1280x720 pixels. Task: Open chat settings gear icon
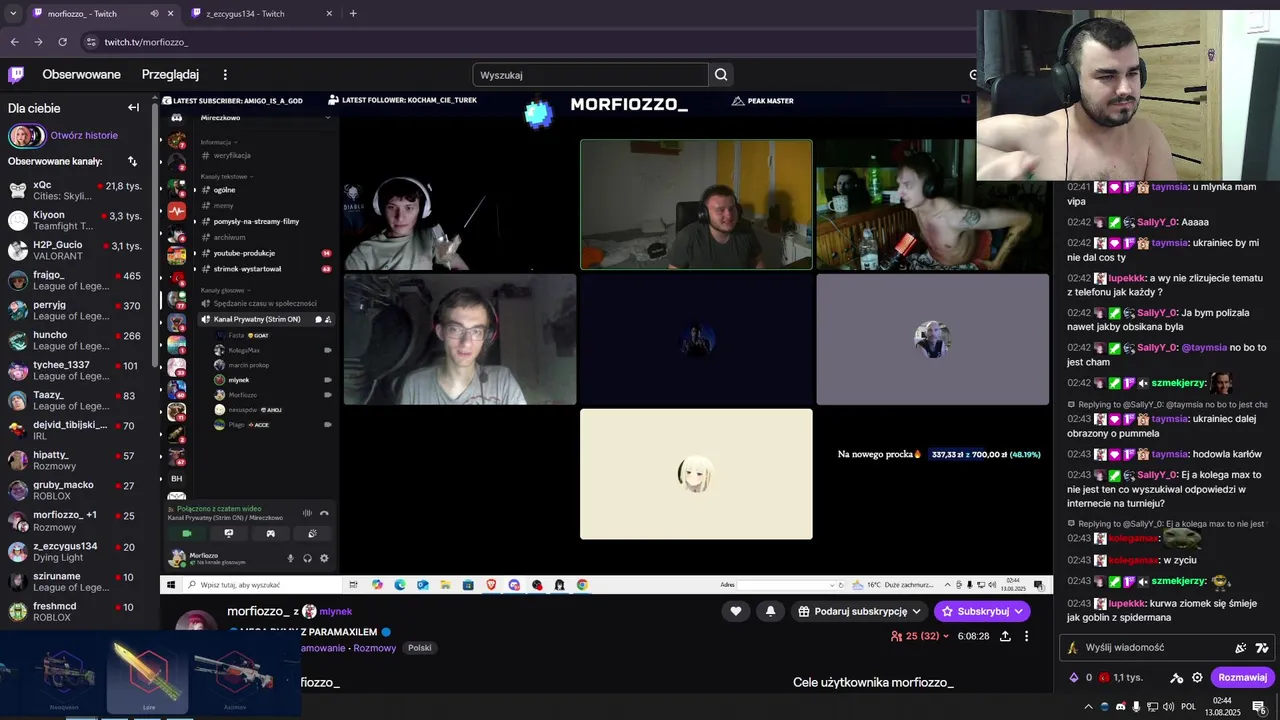(1197, 677)
